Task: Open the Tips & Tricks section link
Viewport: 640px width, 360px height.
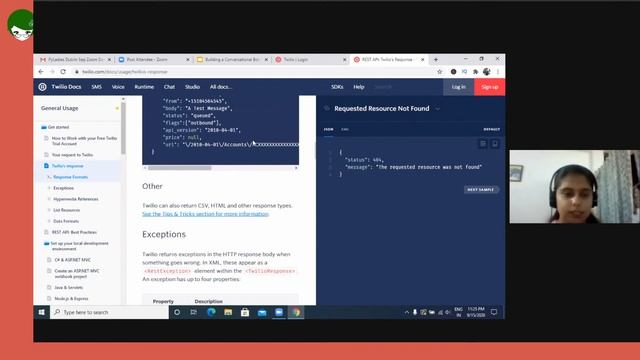Action: (x=205, y=214)
